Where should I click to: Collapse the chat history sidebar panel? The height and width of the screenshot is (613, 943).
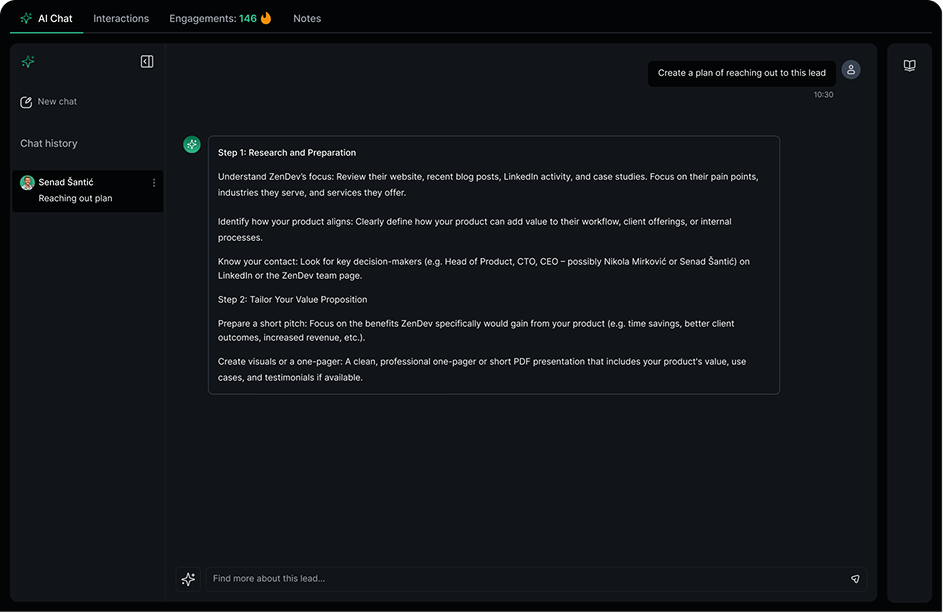(147, 62)
